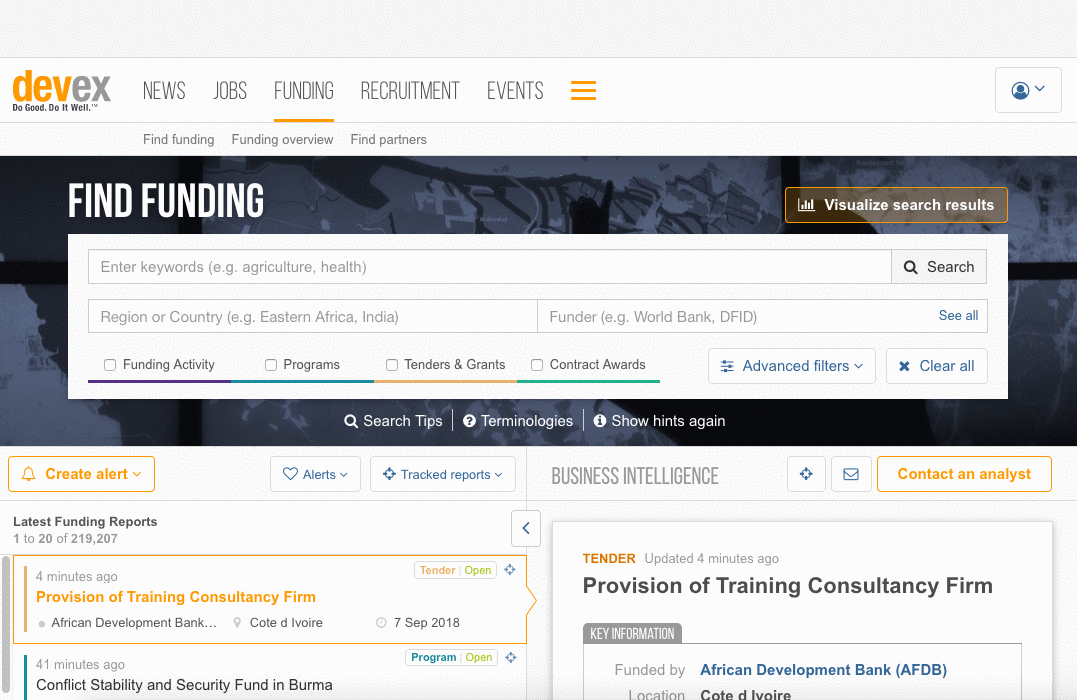Open the Alerts dropdown
The width and height of the screenshot is (1077, 700).
coord(315,474)
